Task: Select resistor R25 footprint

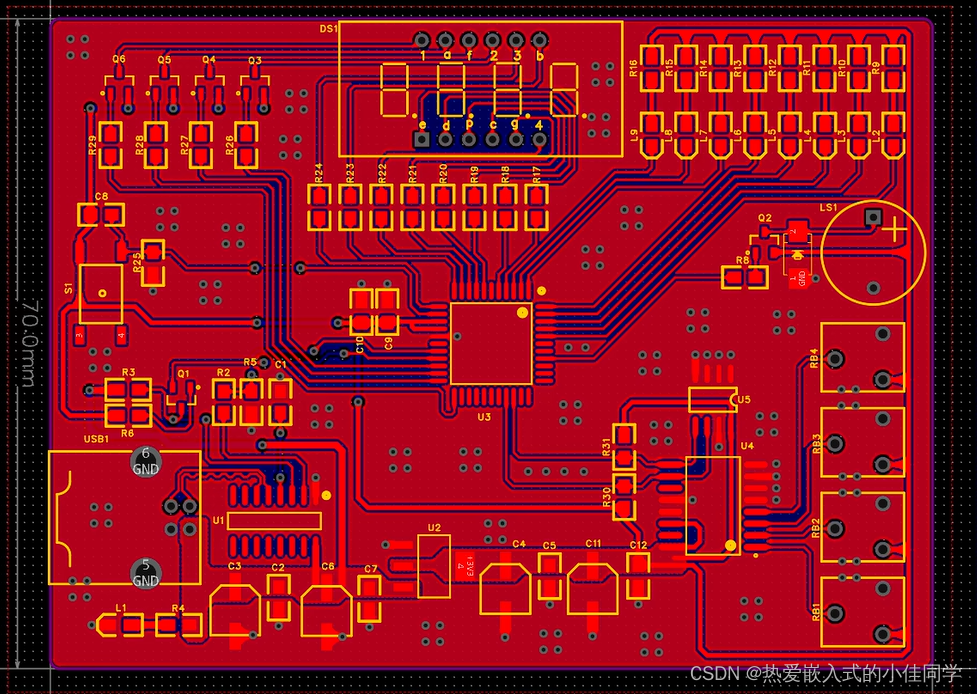Action: pos(153,263)
